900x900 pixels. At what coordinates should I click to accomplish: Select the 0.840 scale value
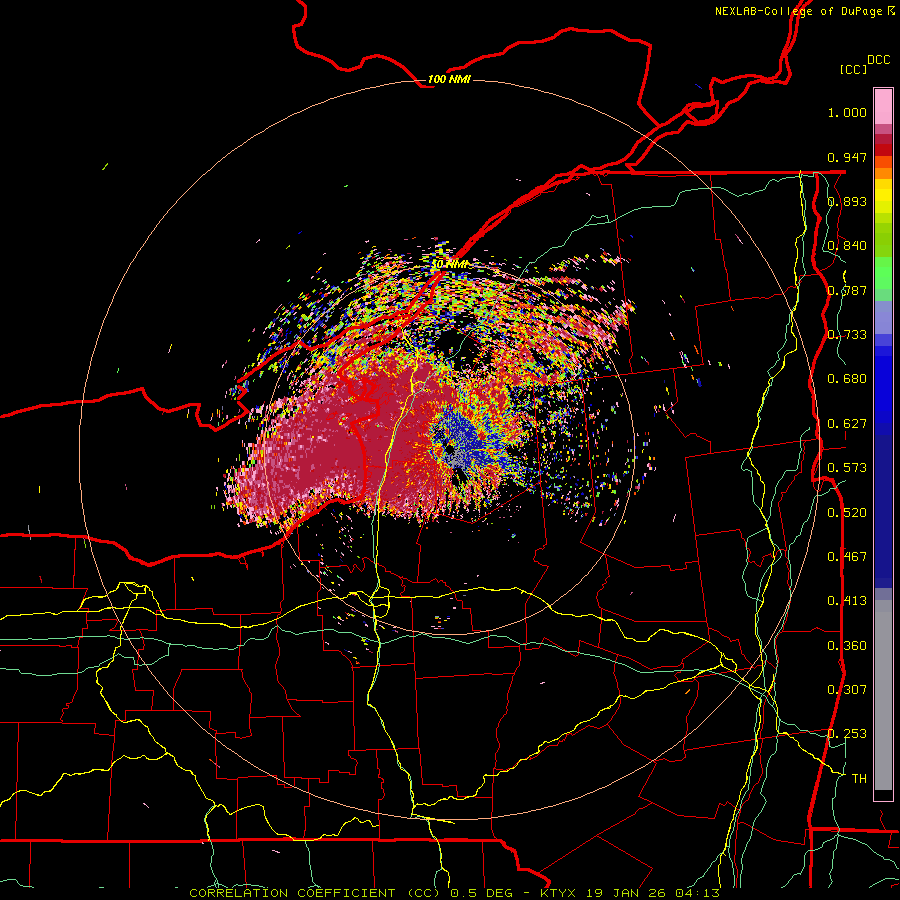847,246
